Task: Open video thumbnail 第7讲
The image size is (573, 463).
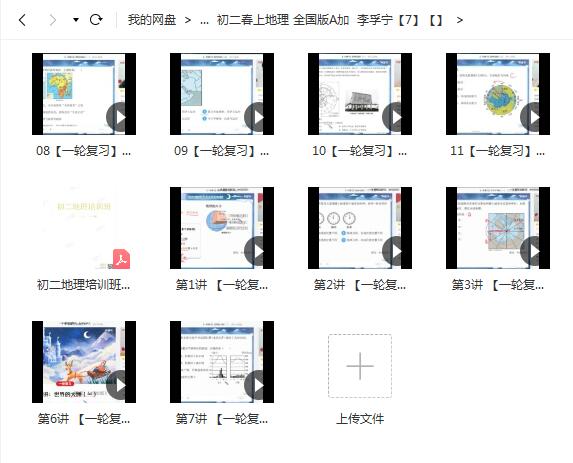Action: tap(222, 362)
